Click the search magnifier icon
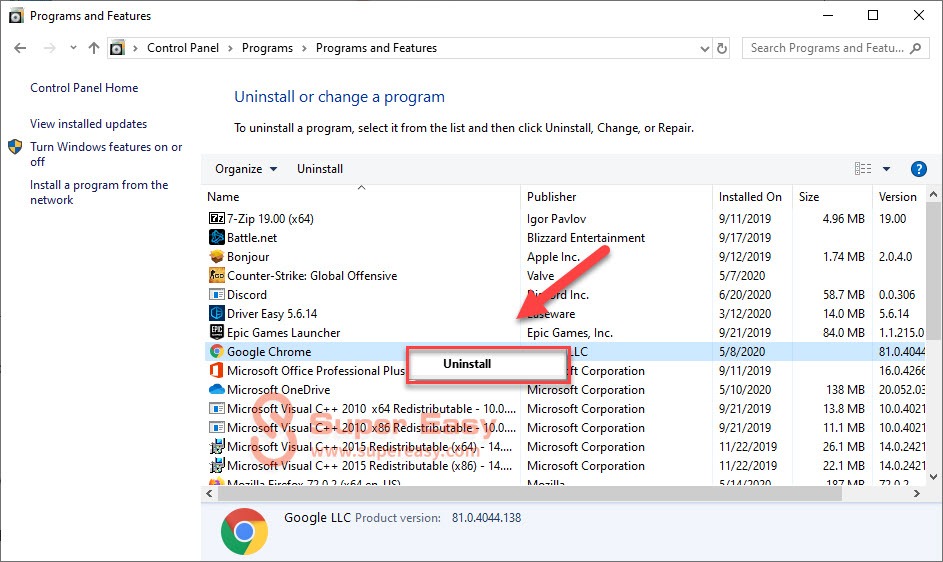 915,48
